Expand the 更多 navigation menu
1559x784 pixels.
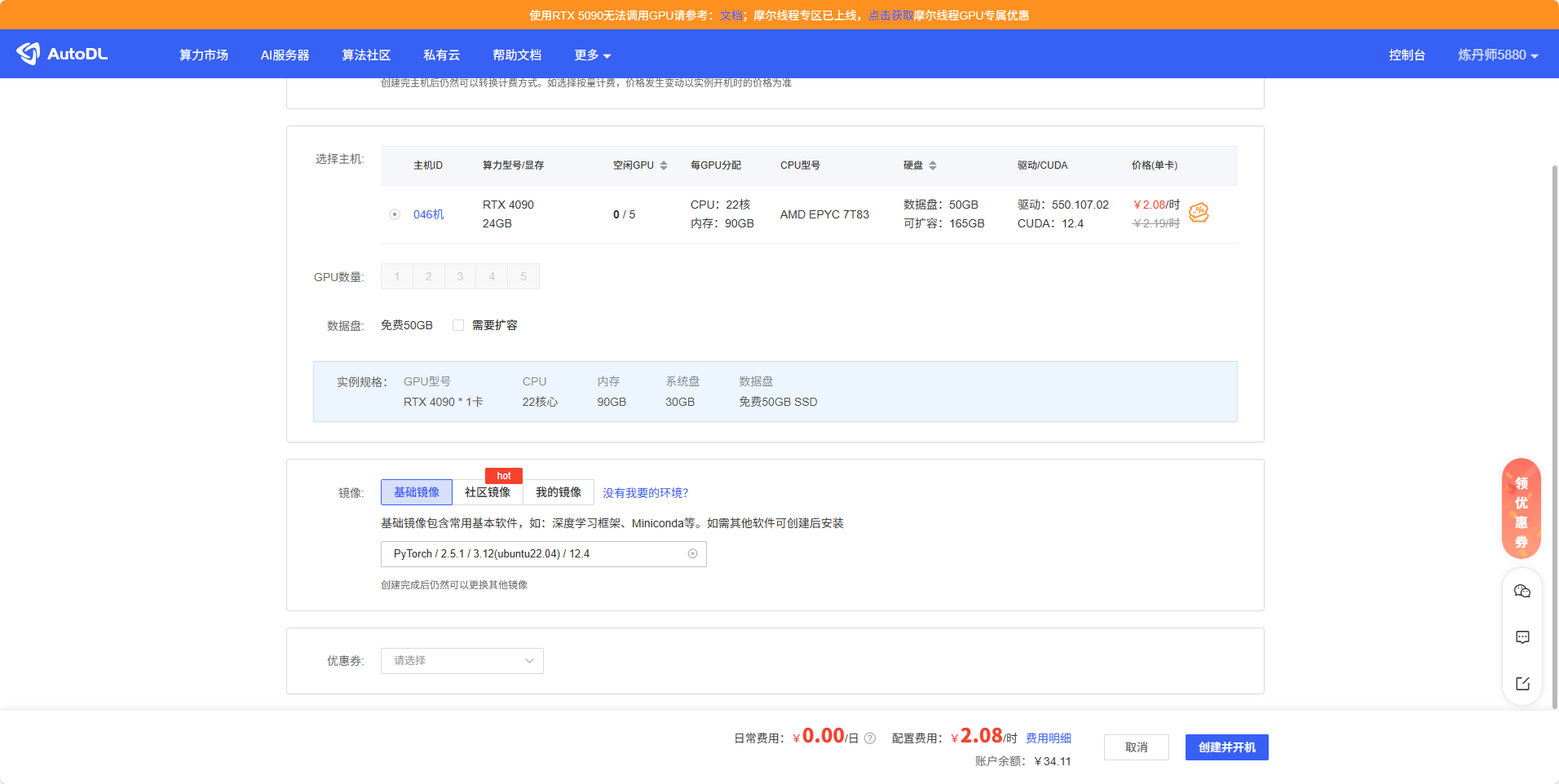pos(591,55)
